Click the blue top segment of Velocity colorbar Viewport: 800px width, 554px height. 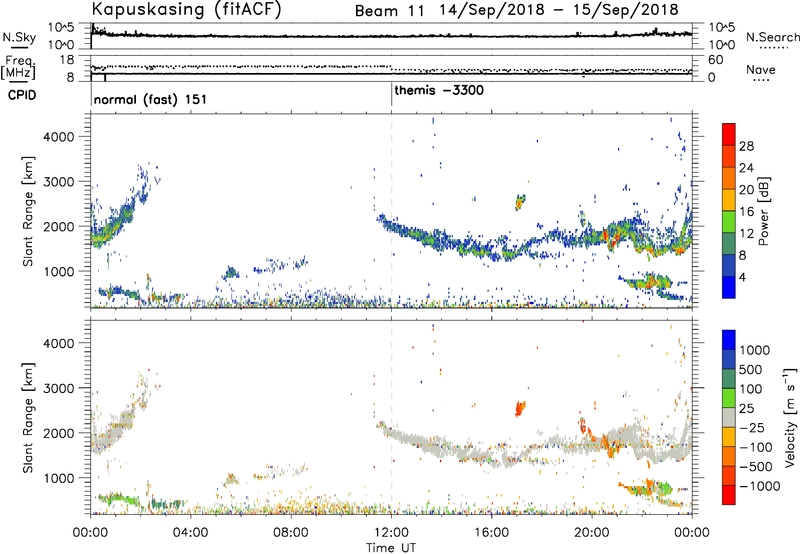point(729,340)
